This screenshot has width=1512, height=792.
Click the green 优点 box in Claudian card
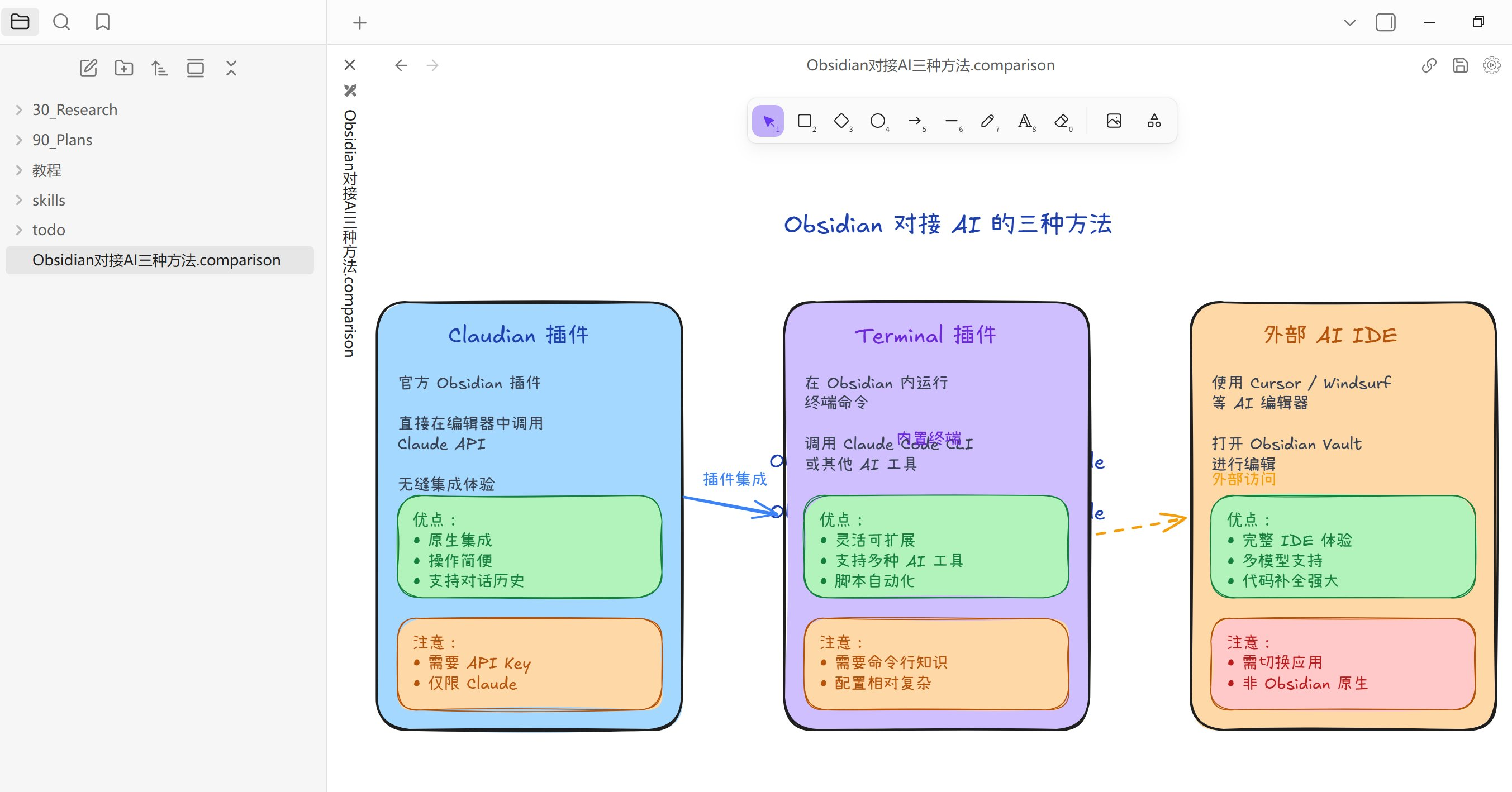tap(563, 547)
